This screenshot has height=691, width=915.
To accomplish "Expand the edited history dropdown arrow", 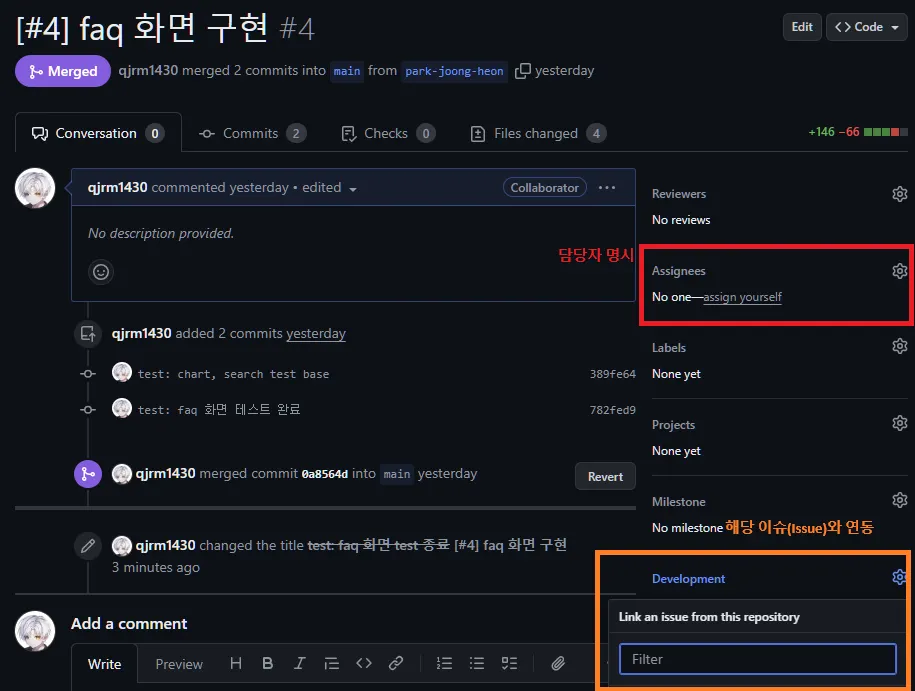I will point(352,189).
